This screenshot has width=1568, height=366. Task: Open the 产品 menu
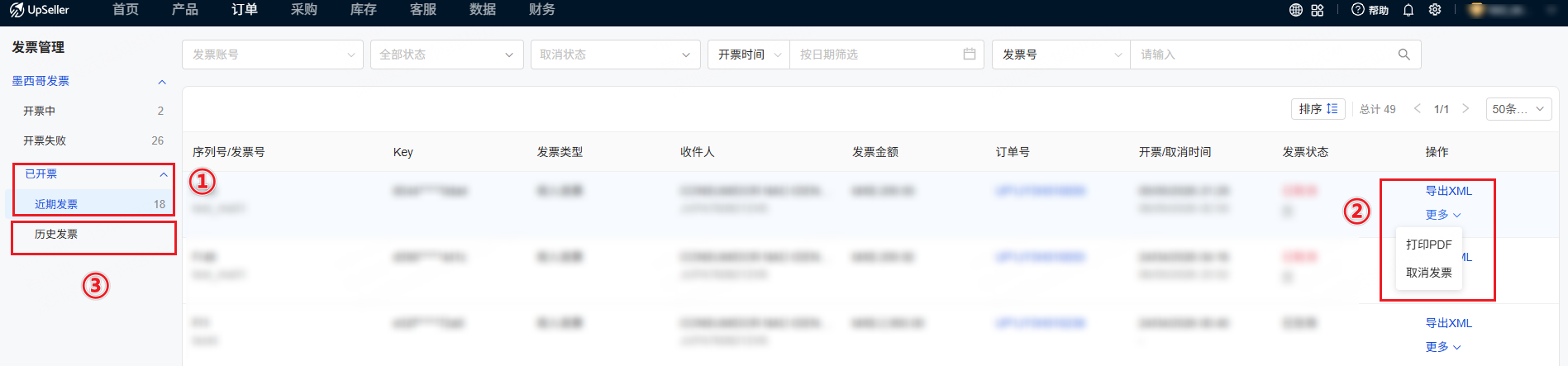[x=185, y=10]
